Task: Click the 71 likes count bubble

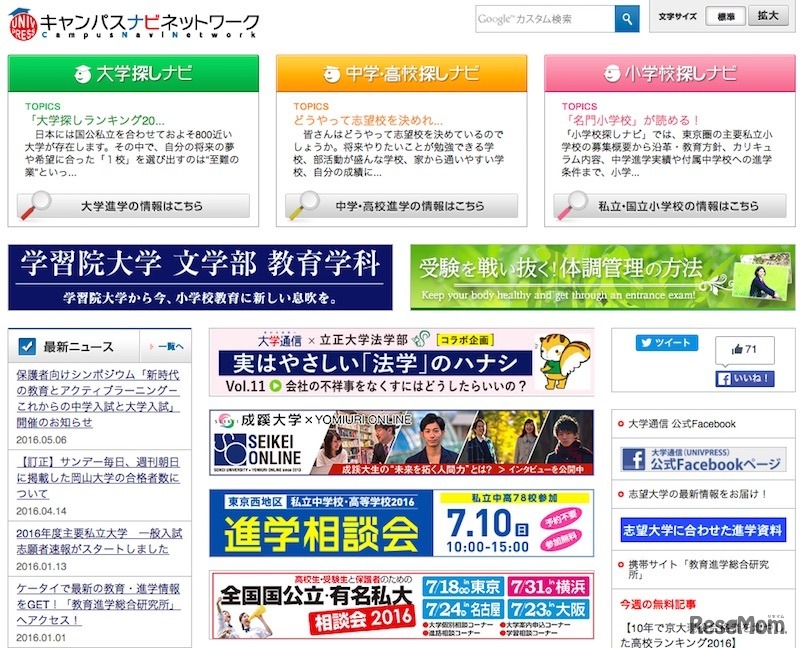Action: [x=744, y=350]
